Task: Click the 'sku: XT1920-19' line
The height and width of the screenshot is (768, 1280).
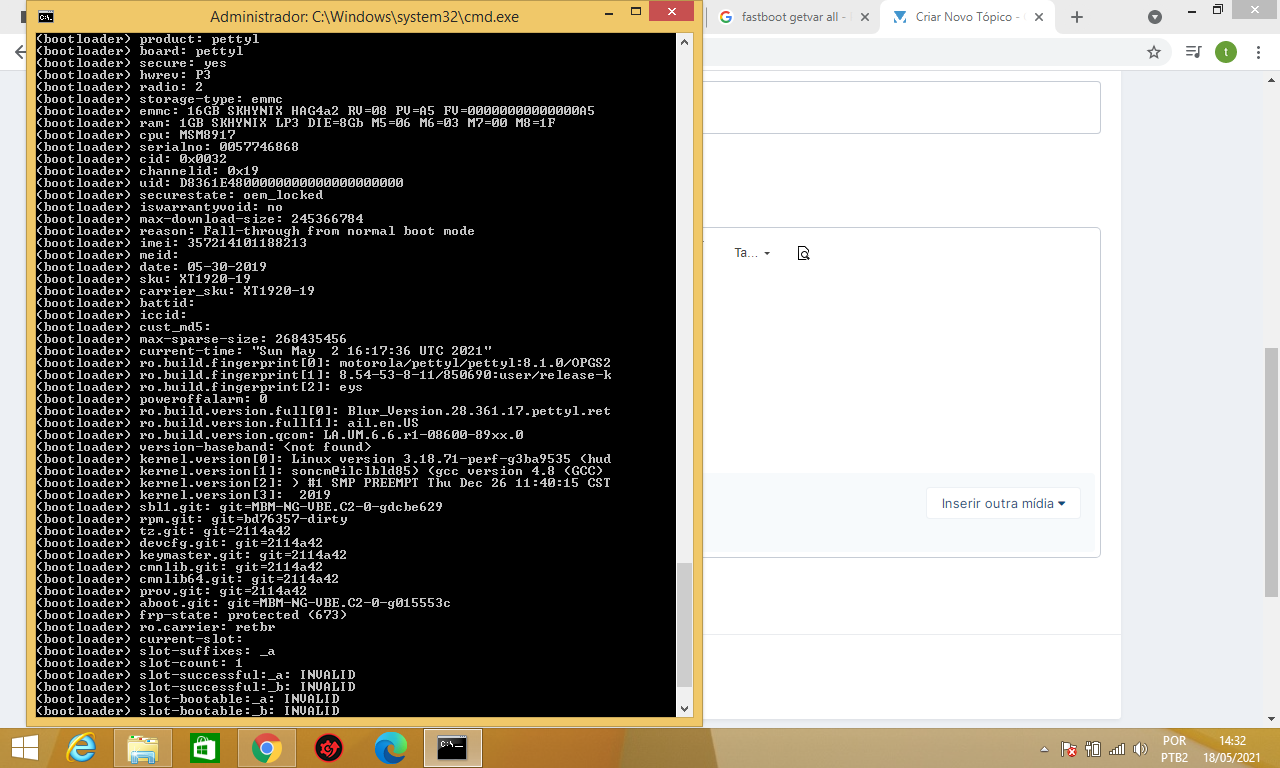Action: pos(144,279)
